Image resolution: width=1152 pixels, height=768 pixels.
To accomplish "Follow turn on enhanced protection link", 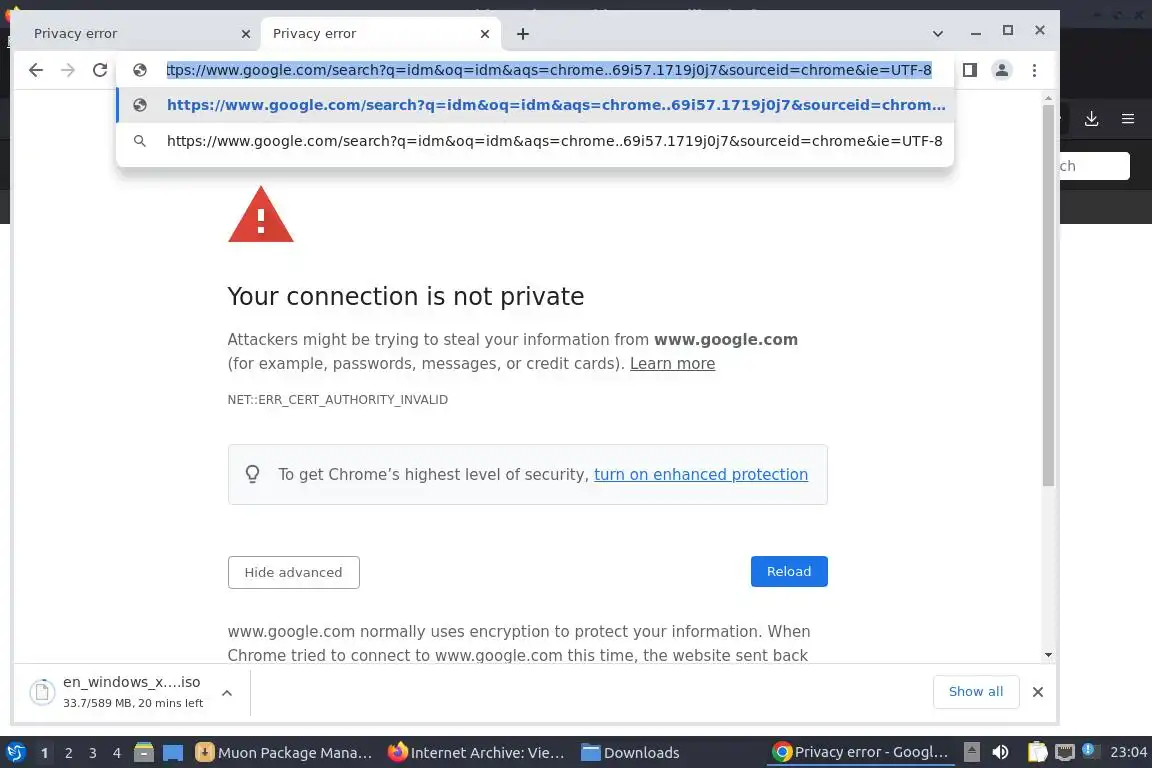I will 700,475.
